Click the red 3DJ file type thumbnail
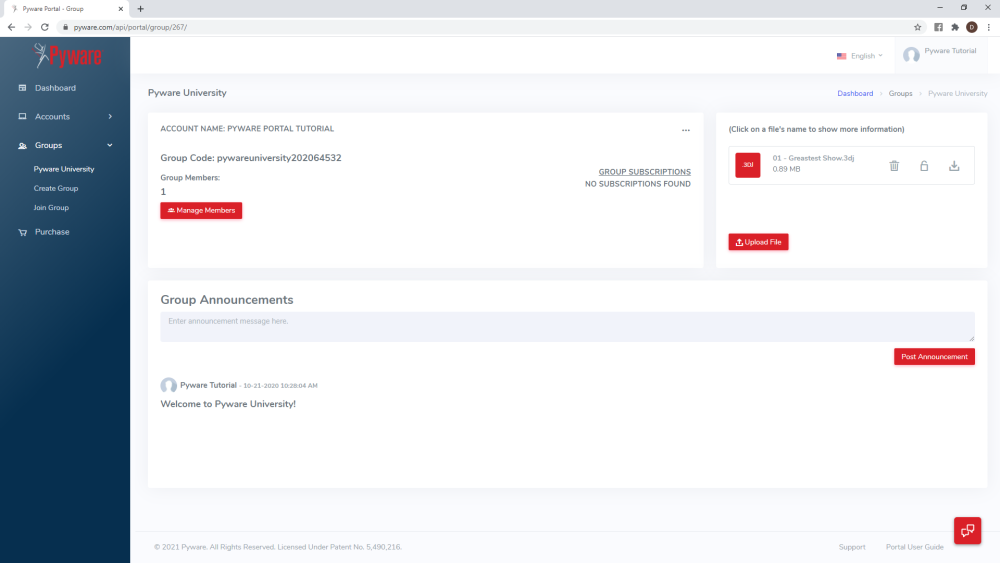This screenshot has height=563, width=1000. click(747, 165)
